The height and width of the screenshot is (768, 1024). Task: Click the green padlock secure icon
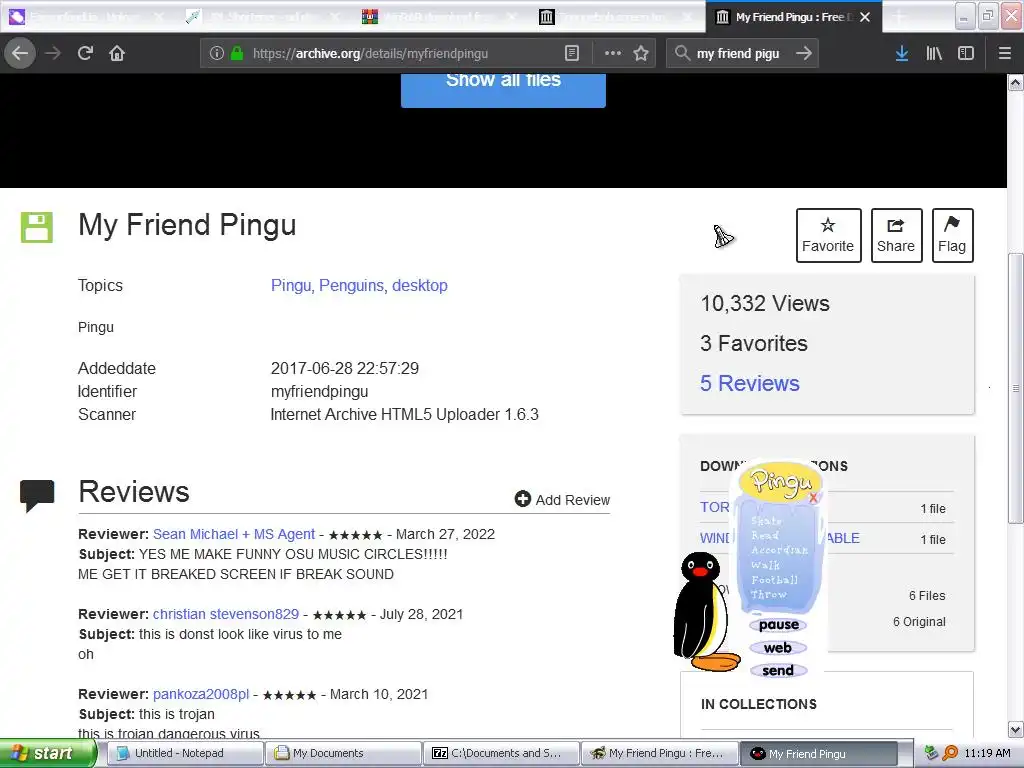(237, 54)
